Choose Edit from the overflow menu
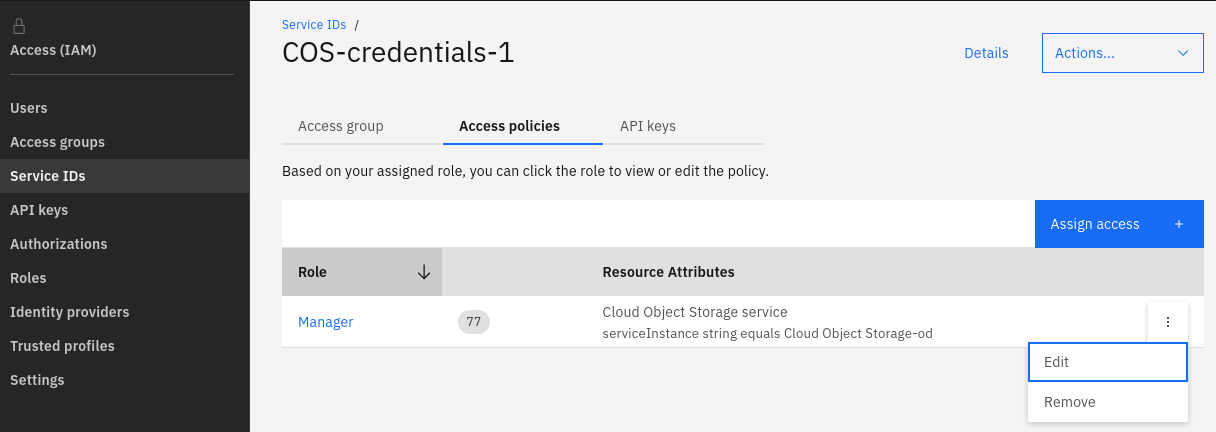This screenshot has height=432, width=1216. click(1107, 362)
